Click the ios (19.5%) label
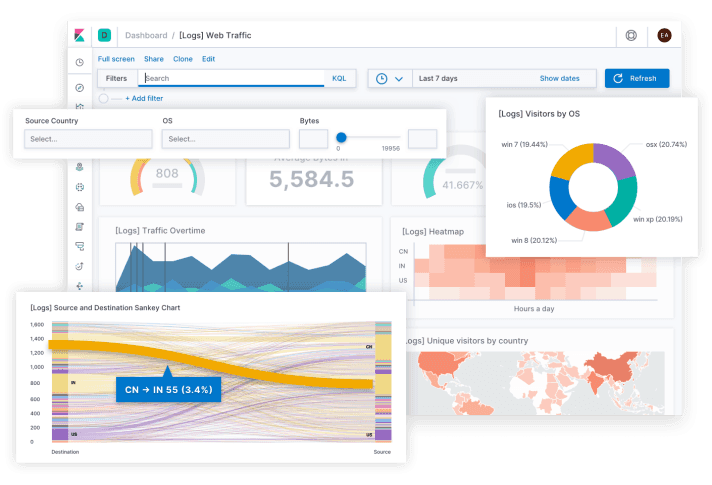Image resolution: width=712 pixels, height=485 pixels. point(524,205)
